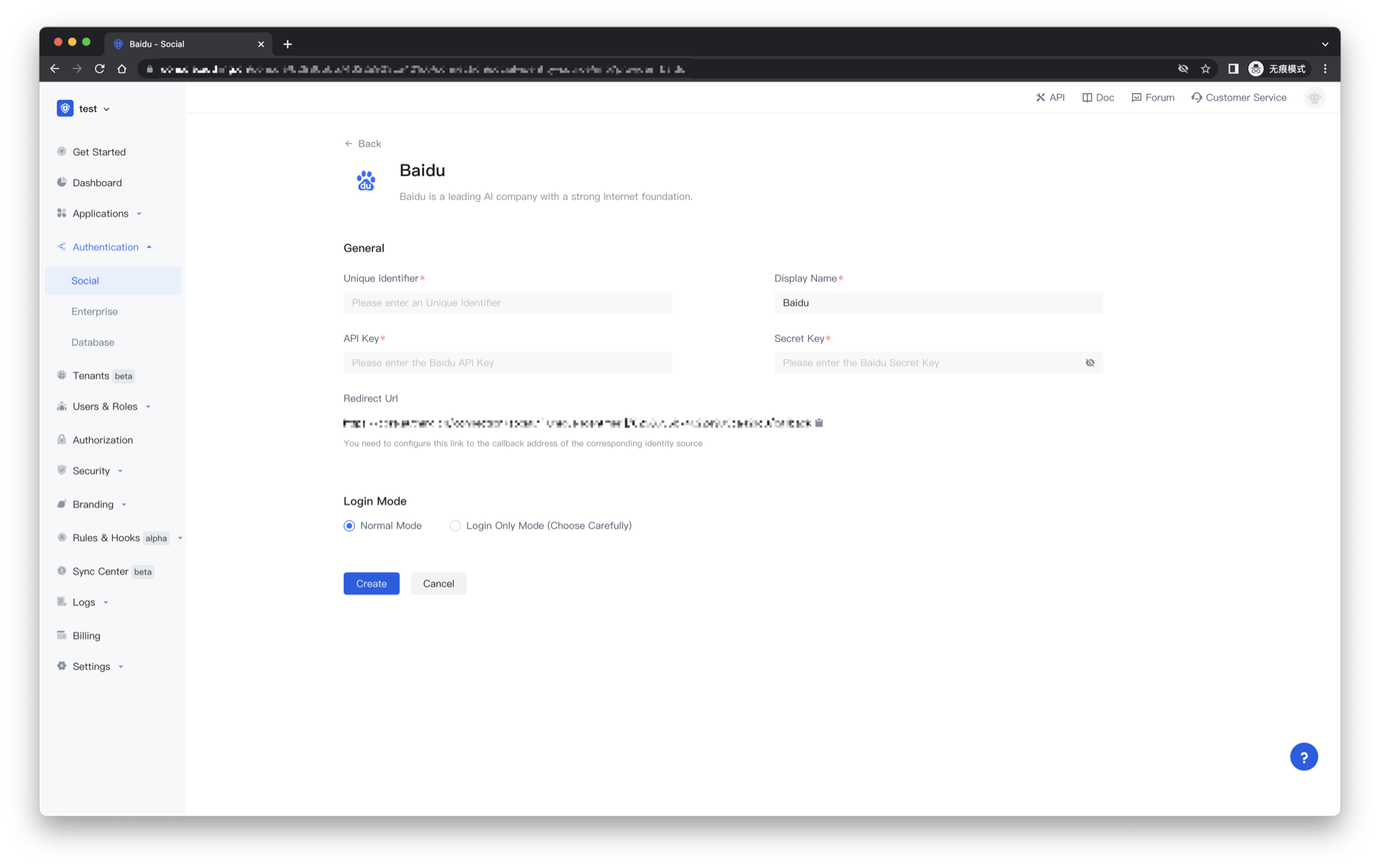Go Back using the back link
The height and width of the screenshot is (868, 1380).
[363, 143]
